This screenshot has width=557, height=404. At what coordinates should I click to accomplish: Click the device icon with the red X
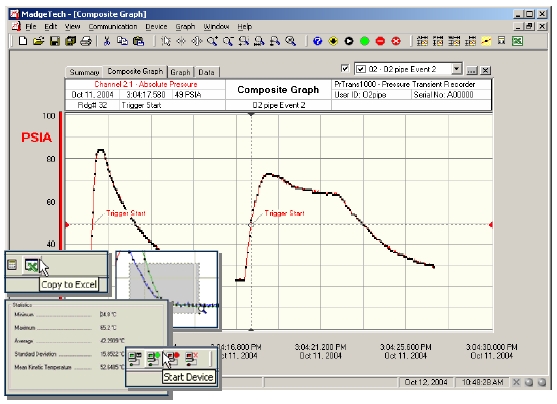[x=192, y=359]
